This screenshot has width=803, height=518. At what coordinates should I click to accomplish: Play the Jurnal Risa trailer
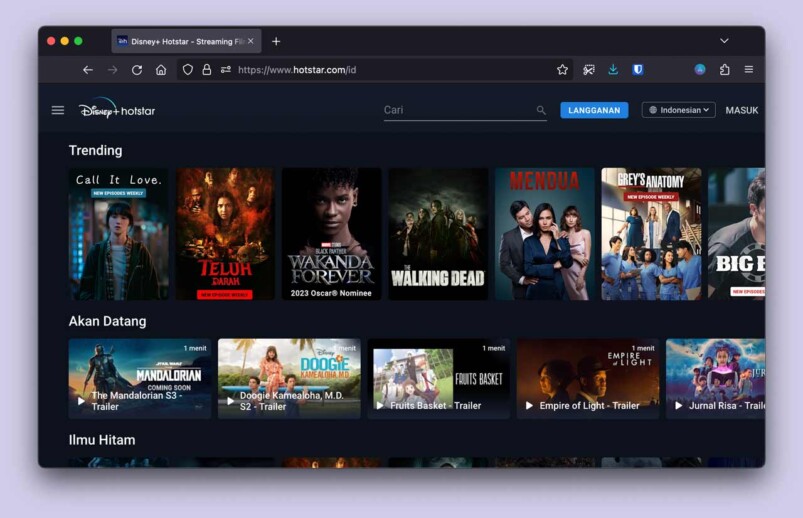point(679,405)
